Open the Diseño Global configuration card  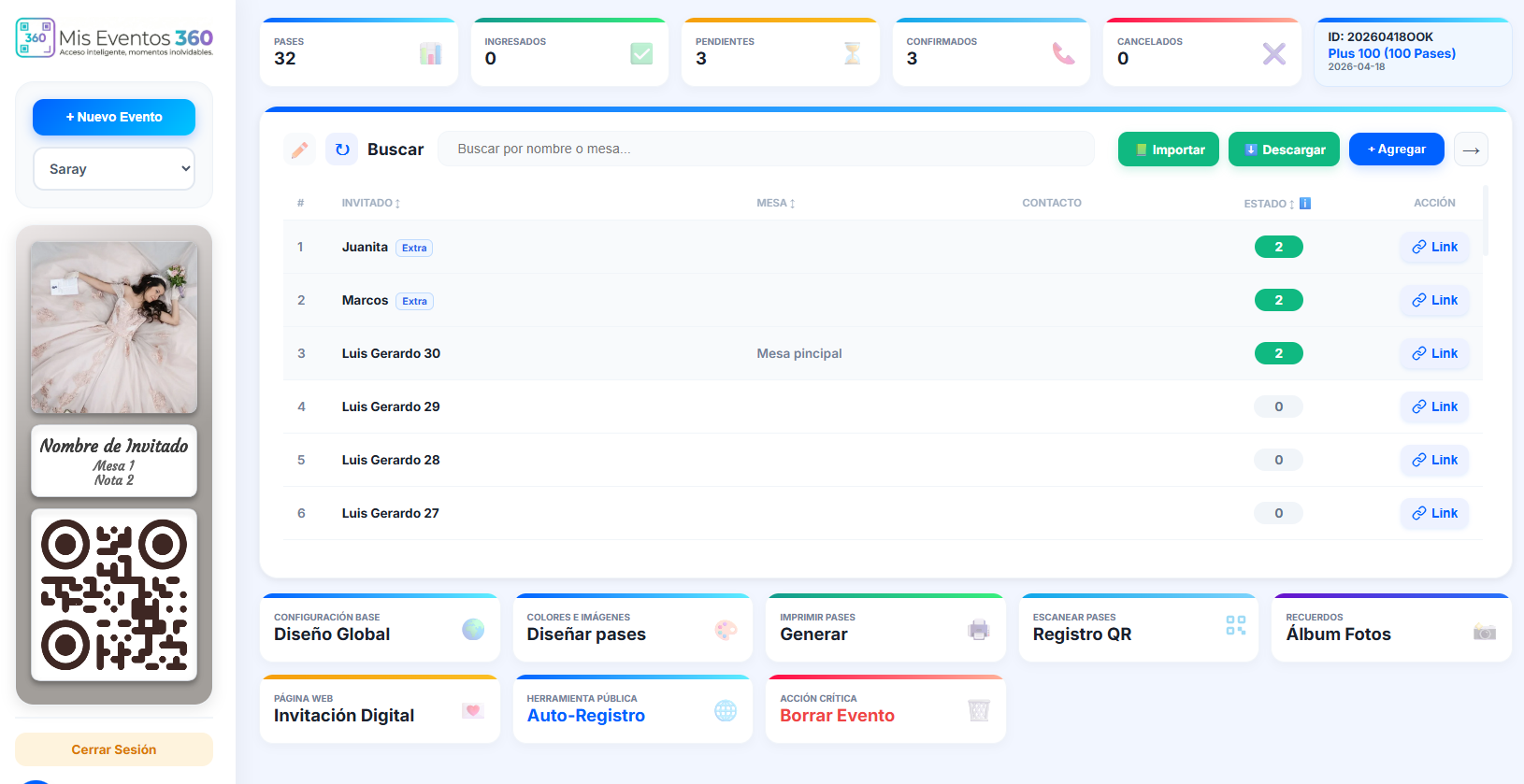pyautogui.click(x=379, y=628)
